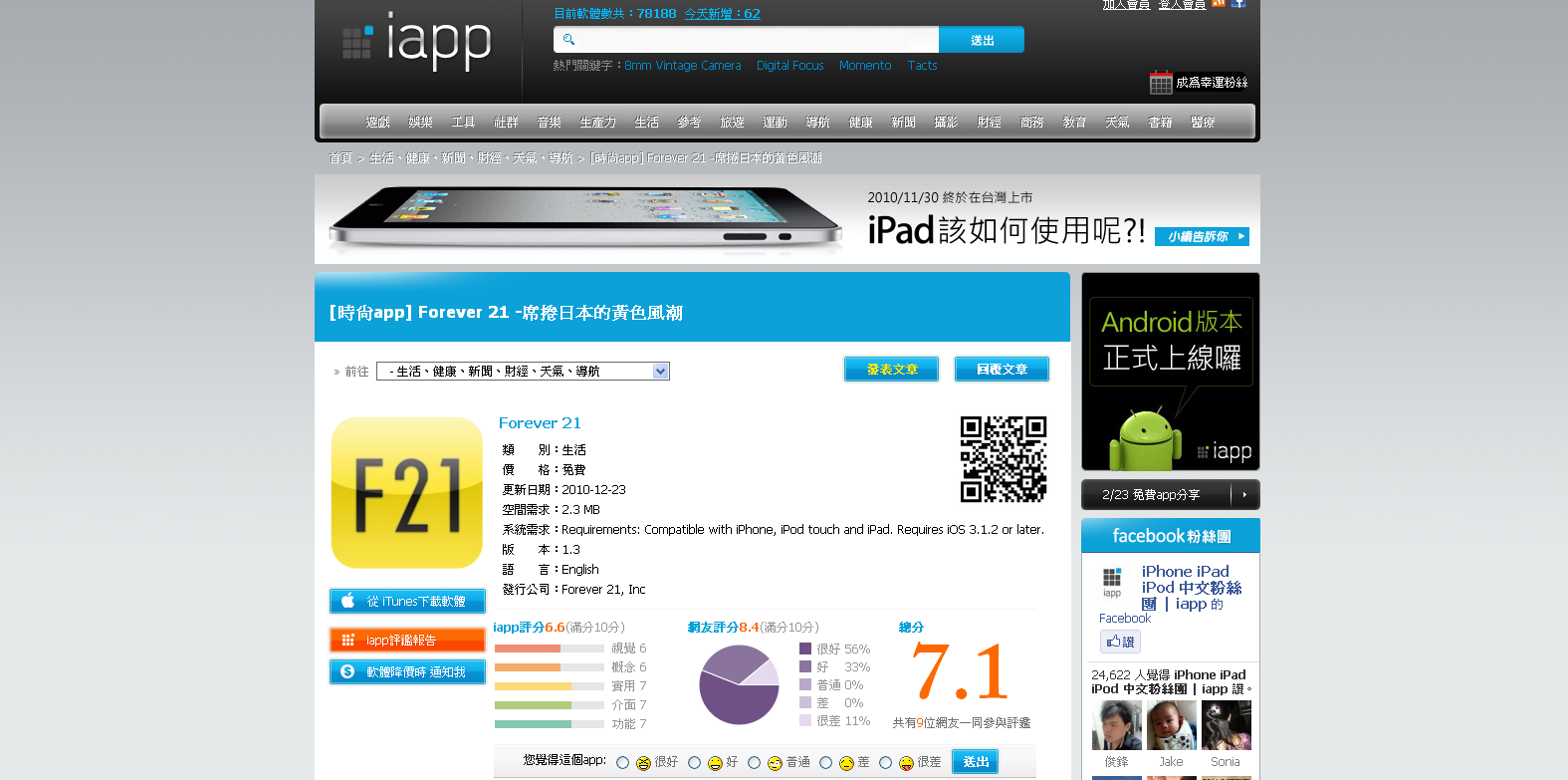Click the 加入會員 link

click(x=1126, y=4)
